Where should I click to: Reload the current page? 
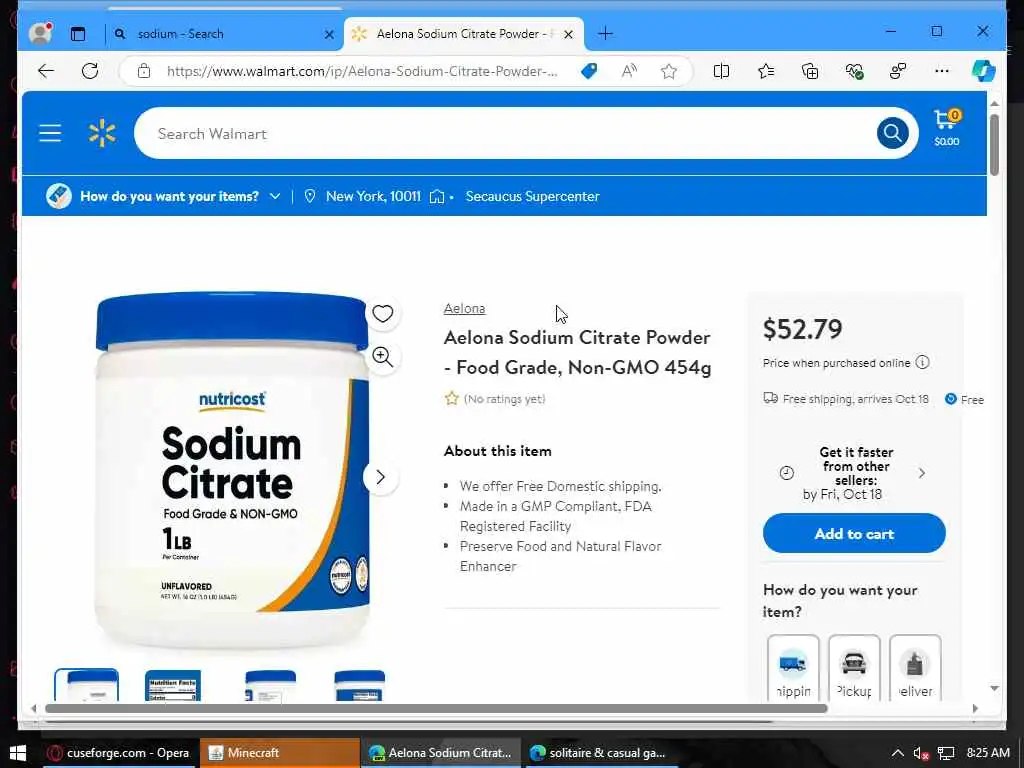tap(90, 71)
